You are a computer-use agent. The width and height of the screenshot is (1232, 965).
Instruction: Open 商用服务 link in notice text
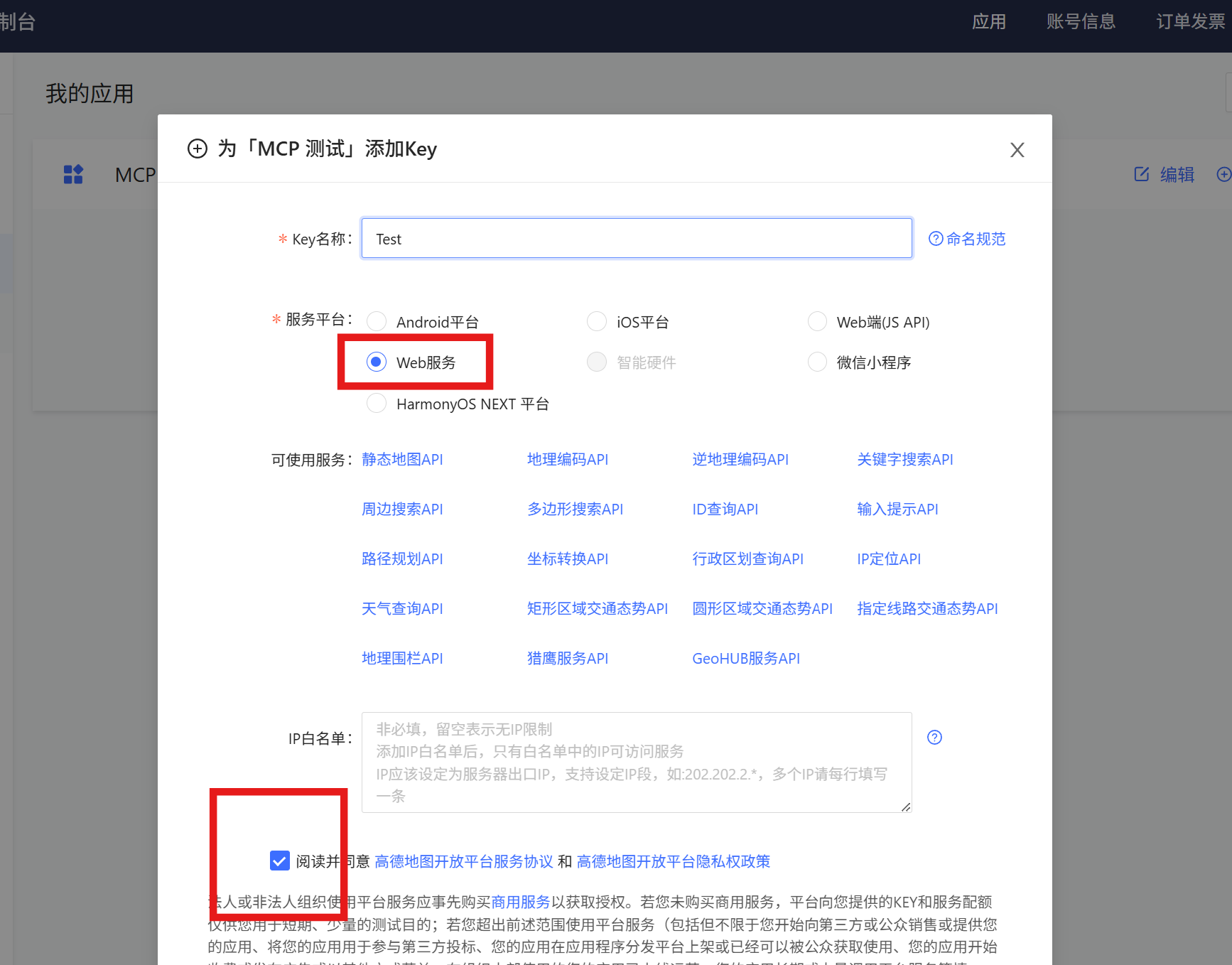521,902
